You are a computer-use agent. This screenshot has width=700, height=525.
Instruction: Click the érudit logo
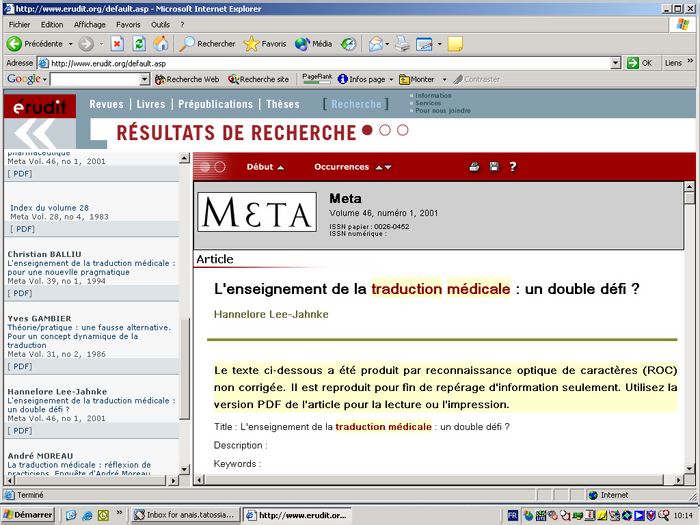[x=40, y=106]
